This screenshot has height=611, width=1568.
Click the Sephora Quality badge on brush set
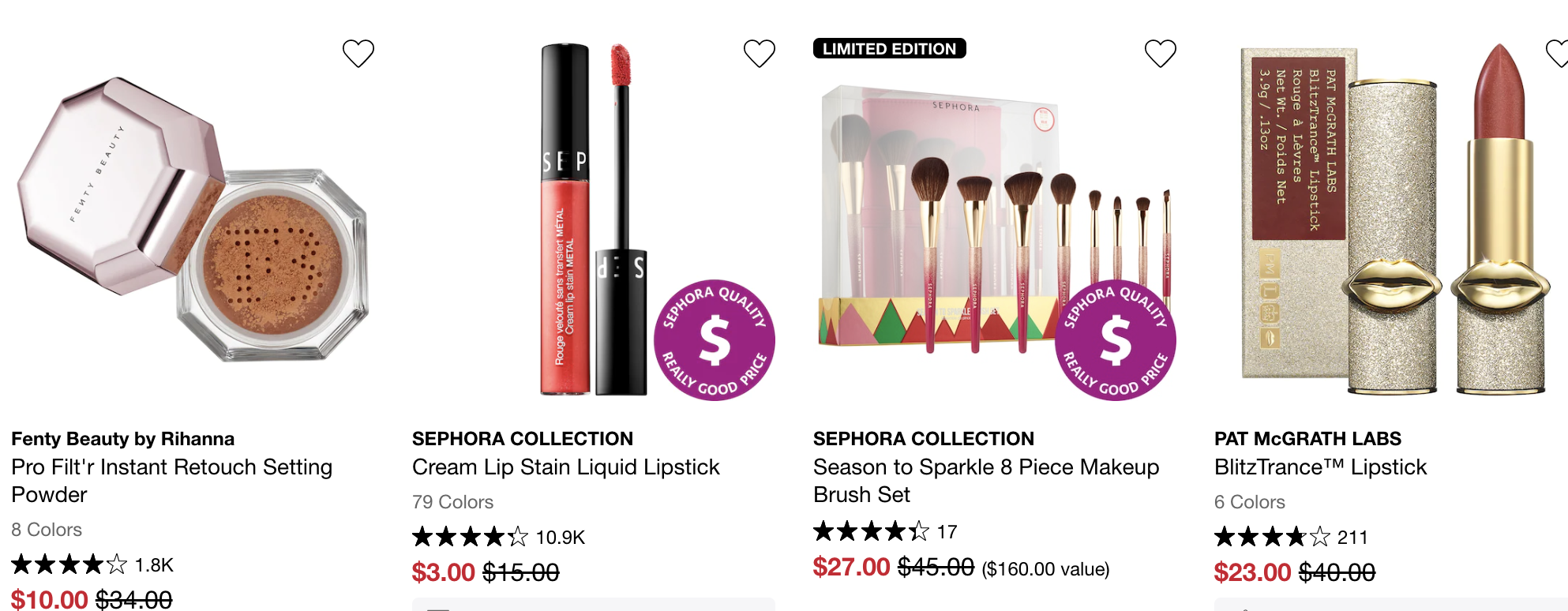click(x=1116, y=340)
